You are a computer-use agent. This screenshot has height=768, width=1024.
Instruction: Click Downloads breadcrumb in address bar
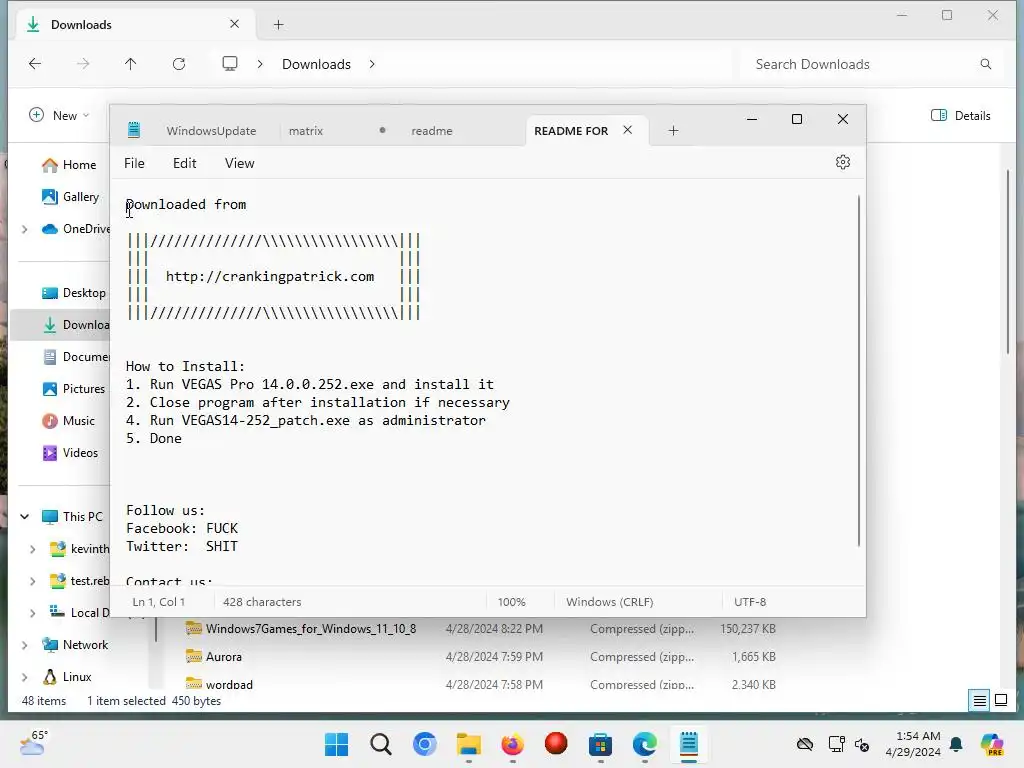pos(316,64)
